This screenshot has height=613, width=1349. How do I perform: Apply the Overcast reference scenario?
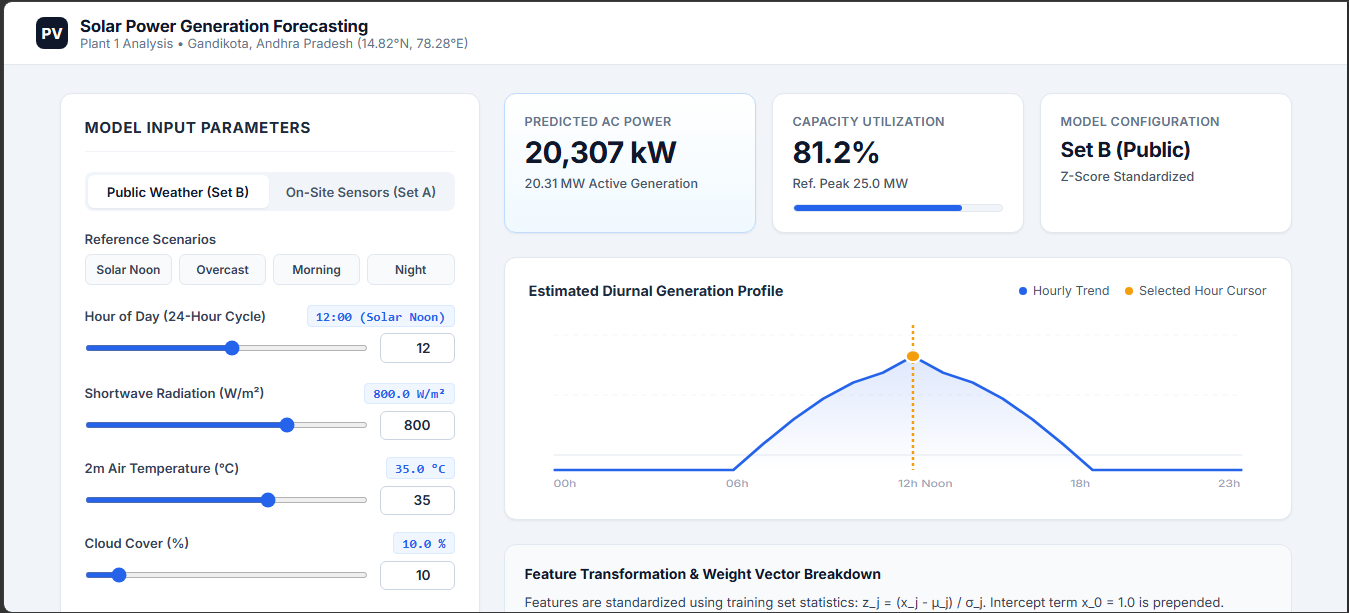pos(223,270)
